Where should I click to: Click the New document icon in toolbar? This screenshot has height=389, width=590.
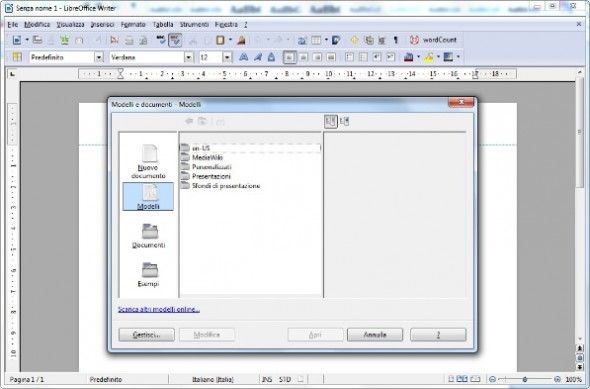click(17, 40)
